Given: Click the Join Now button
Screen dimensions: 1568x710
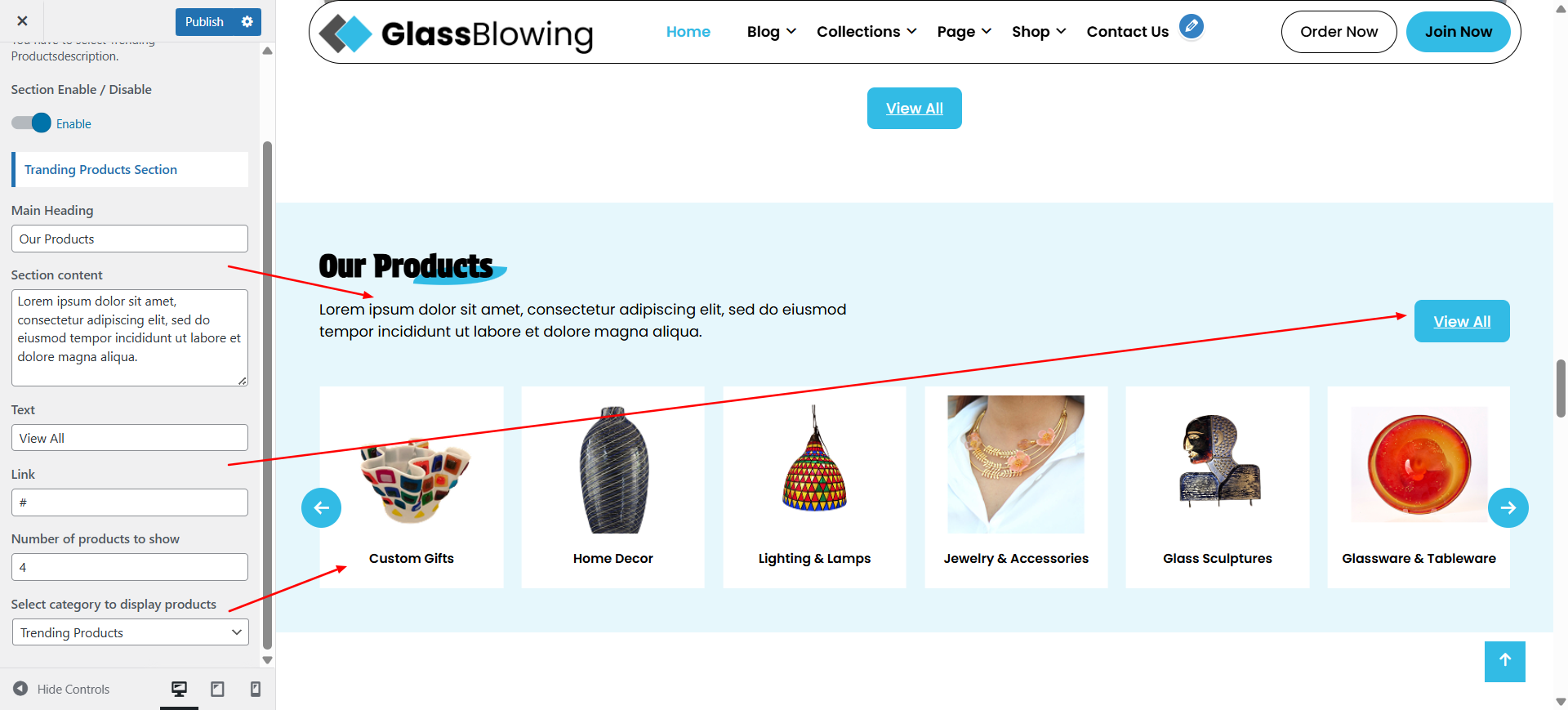Looking at the screenshot, I should click(x=1459, y=32).
